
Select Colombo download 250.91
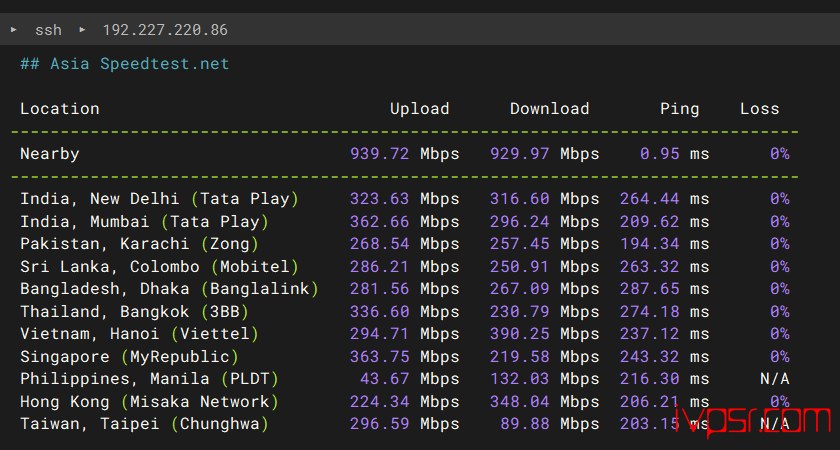click(520, 266)
